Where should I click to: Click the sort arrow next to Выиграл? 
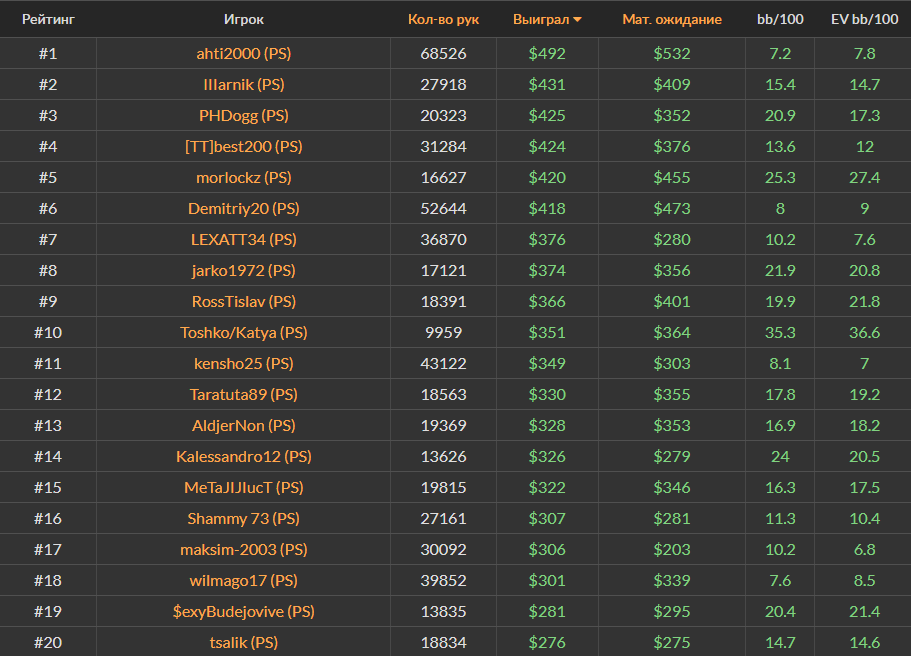click(x=577, y=20)
